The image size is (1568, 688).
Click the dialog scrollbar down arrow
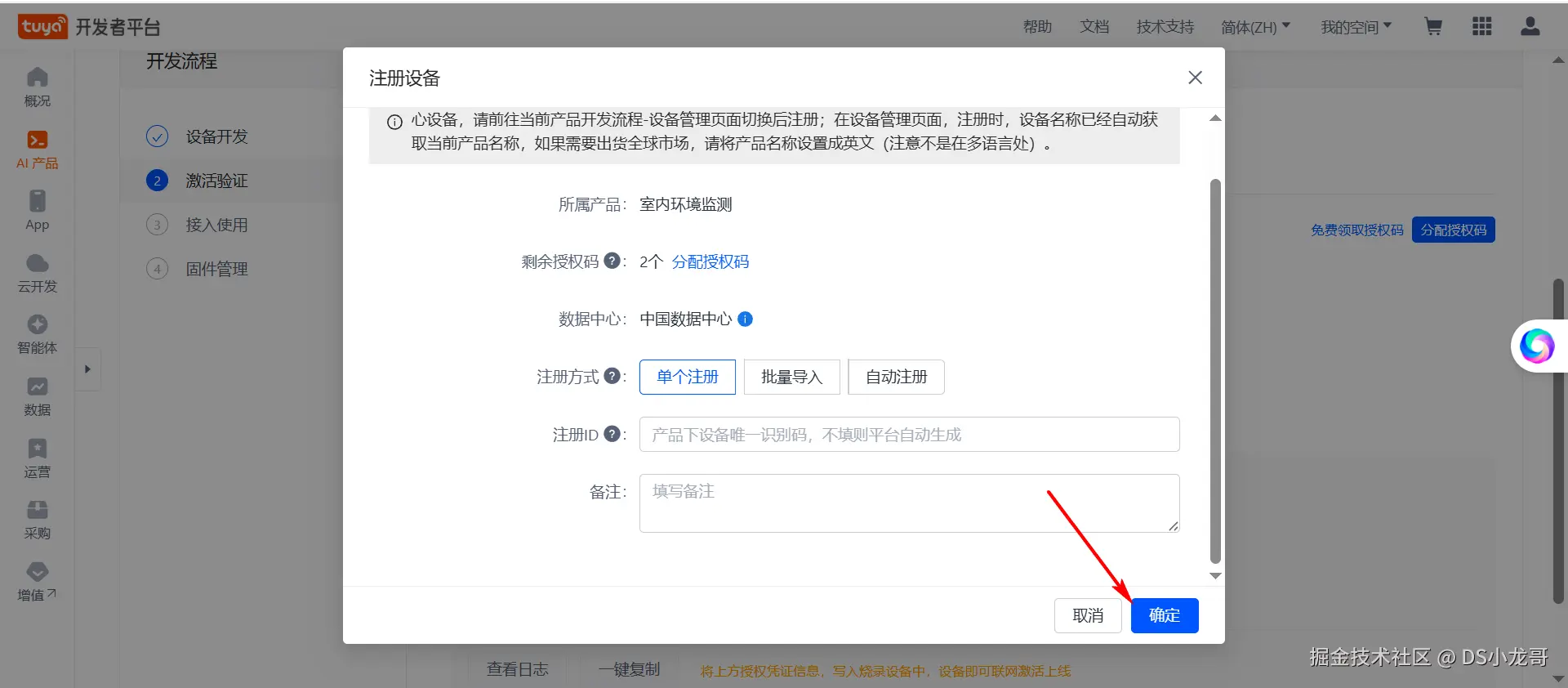[x=1215, y=576]
